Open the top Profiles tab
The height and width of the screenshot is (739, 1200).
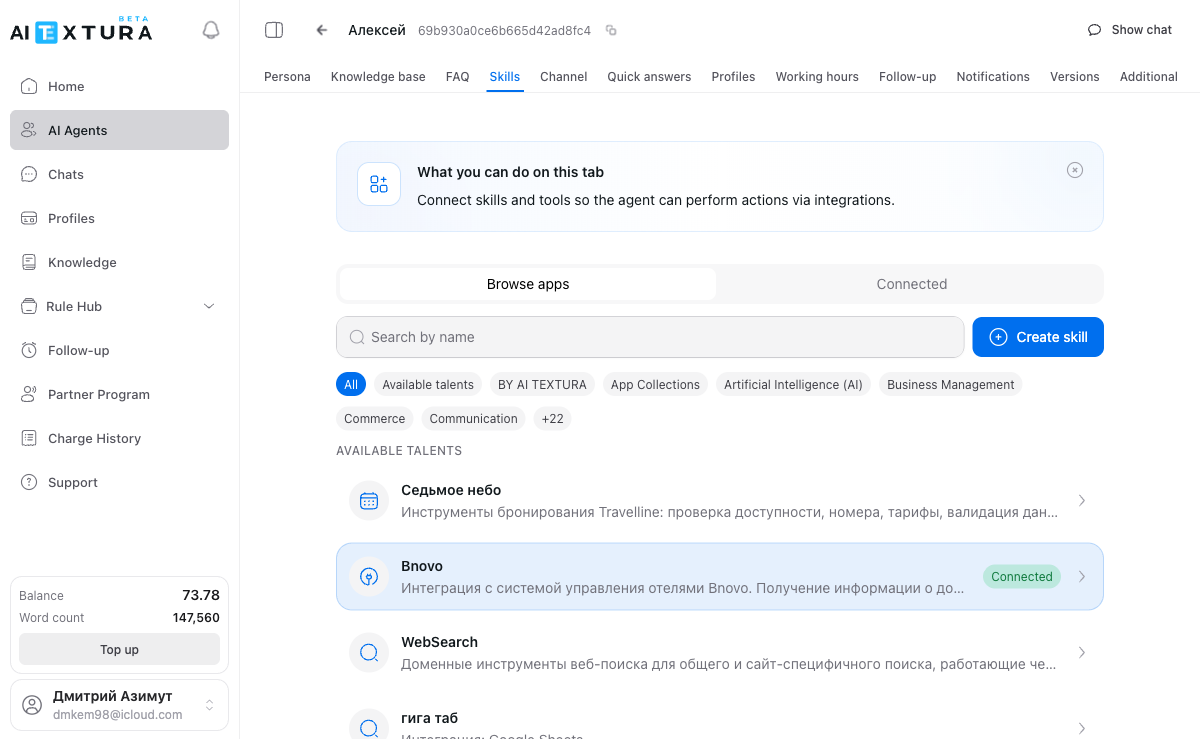[733, 76]
